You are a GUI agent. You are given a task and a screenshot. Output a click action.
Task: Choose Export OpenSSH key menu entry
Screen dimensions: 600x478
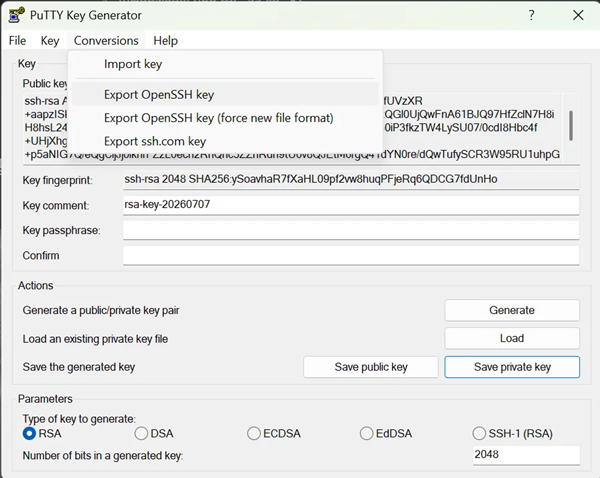point(225,95)
